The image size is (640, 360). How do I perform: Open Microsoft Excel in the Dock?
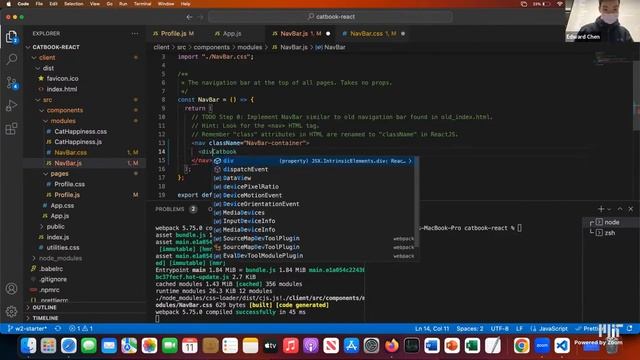472,346
